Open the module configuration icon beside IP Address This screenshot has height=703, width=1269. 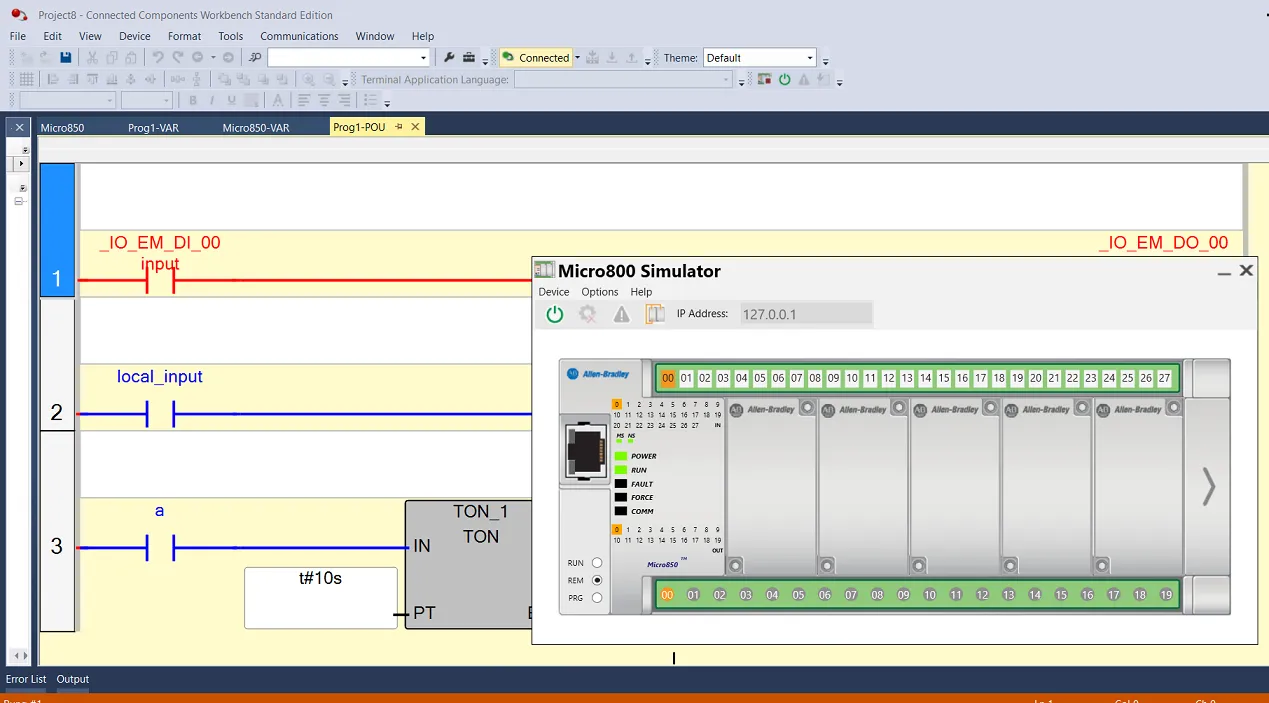pyautogui.click(x=654, y=314)
